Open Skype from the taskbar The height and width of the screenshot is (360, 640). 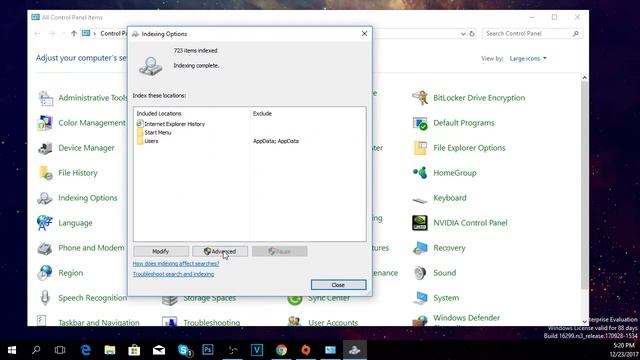pyautogui.click(x=184, y=350)
